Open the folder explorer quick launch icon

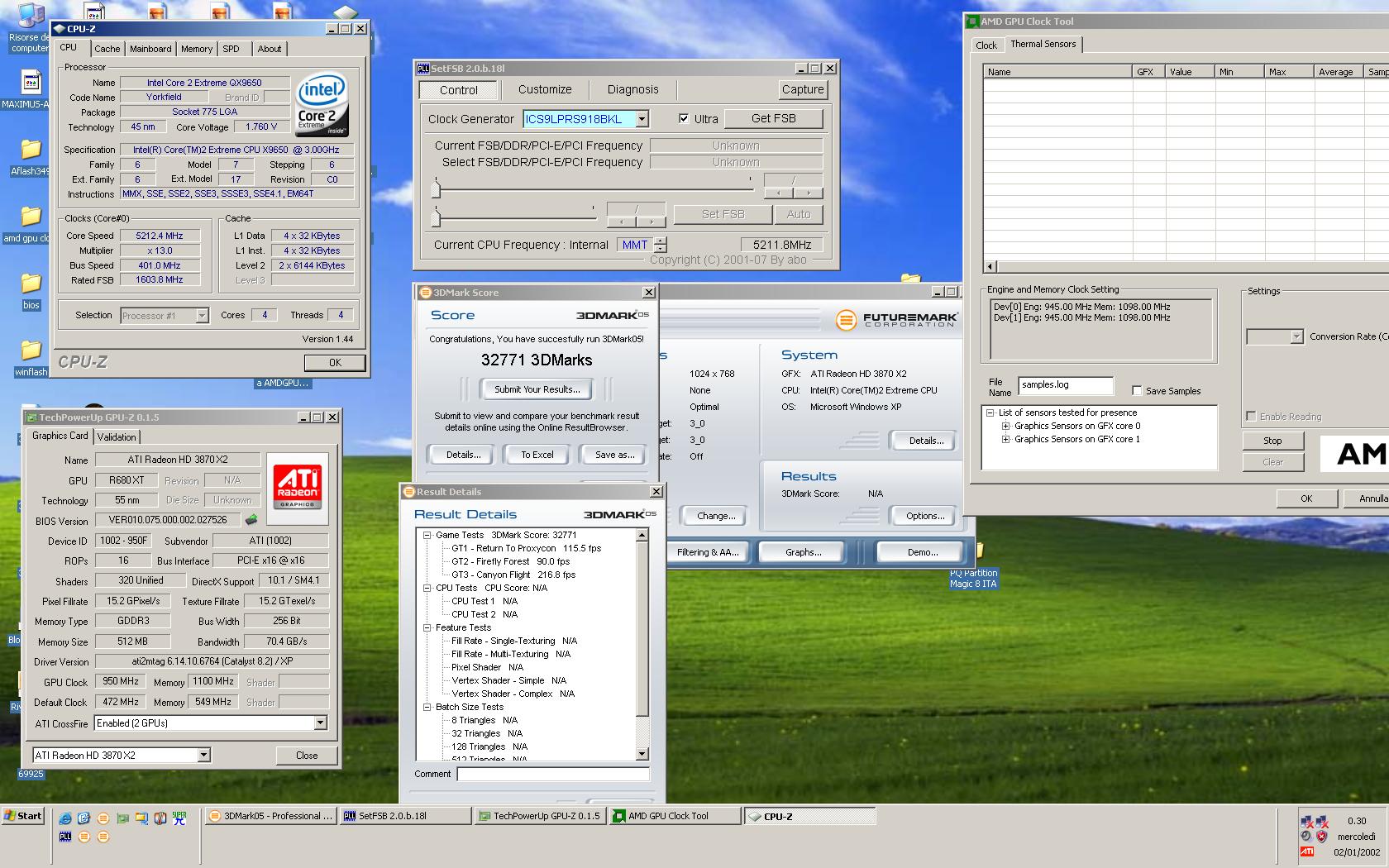click(141, 818)
